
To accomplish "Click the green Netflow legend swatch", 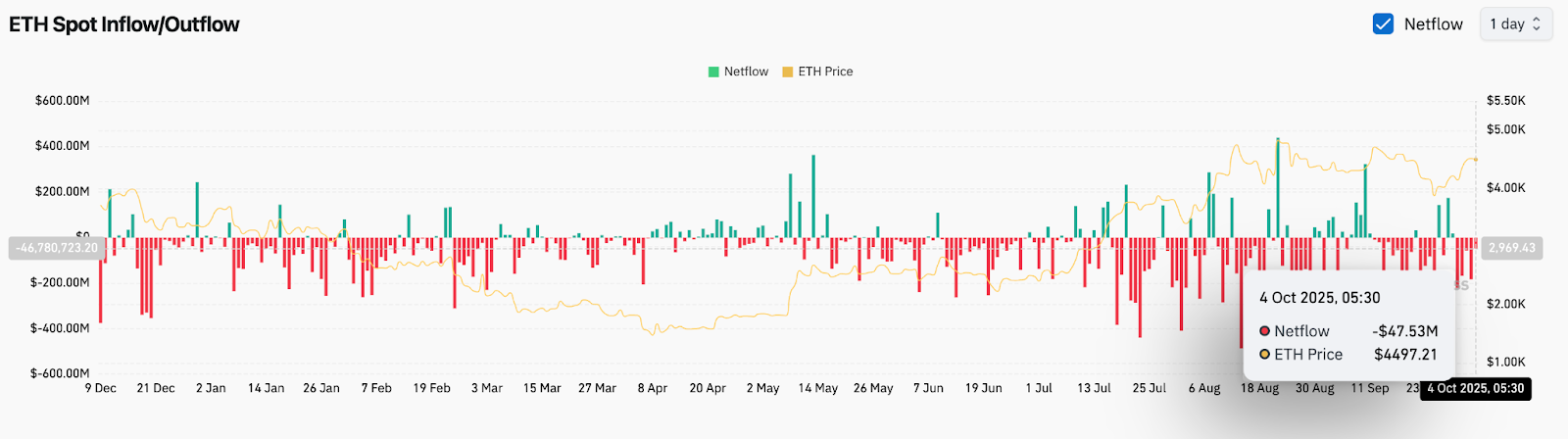I will [713, 72].
